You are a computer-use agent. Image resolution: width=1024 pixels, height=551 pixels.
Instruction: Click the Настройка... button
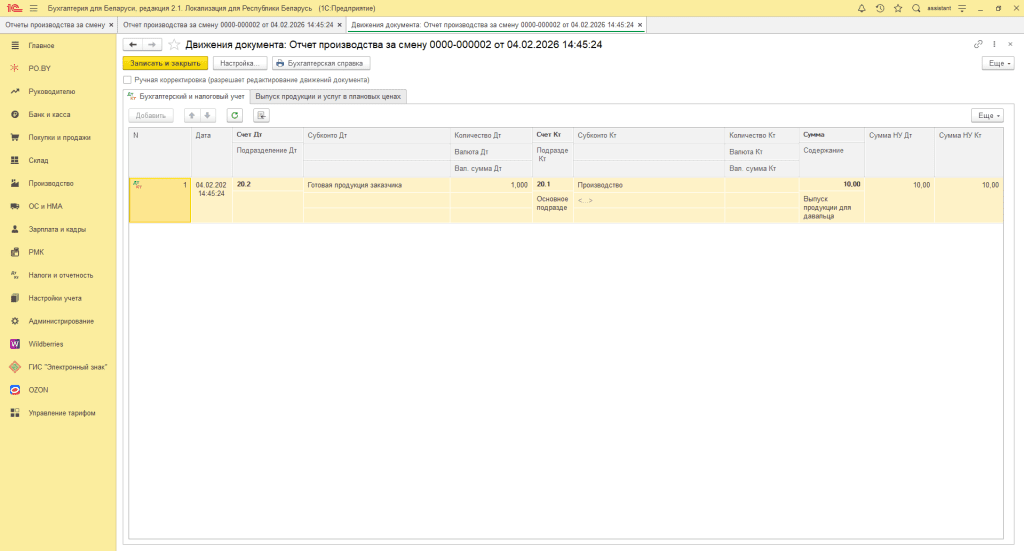coord(239,63)
